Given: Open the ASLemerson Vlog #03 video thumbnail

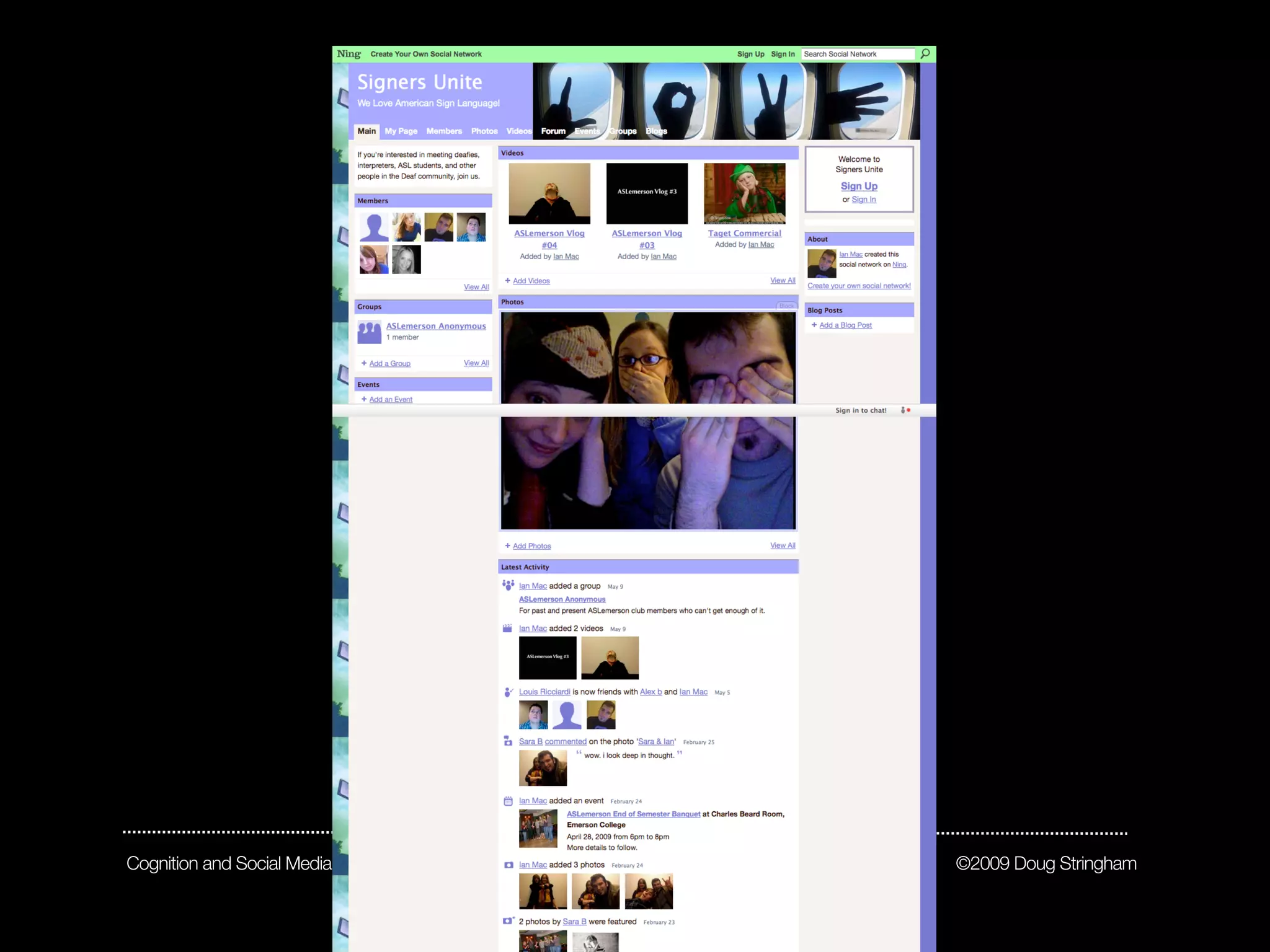Looking at the screenshot, I should [647, 193].
